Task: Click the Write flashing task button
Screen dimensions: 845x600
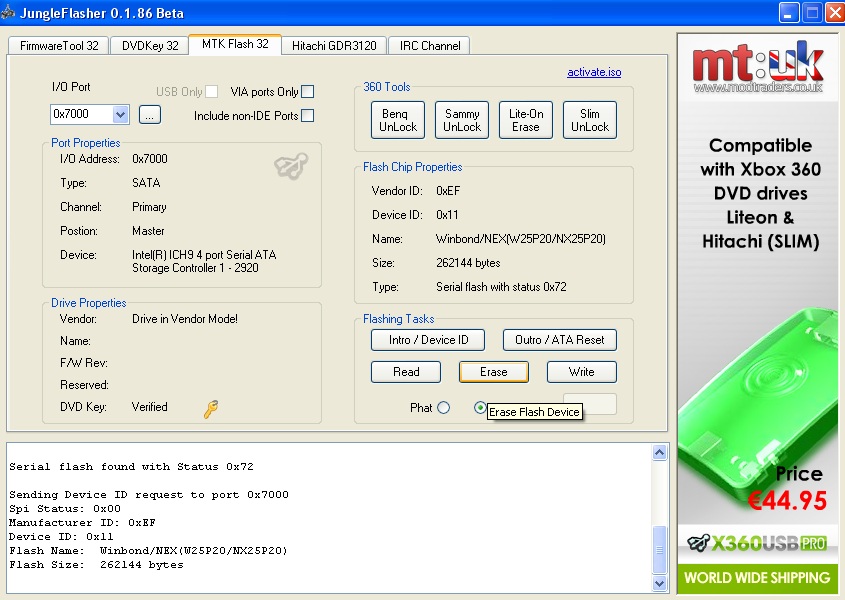Action: click(x=582, y=372)
